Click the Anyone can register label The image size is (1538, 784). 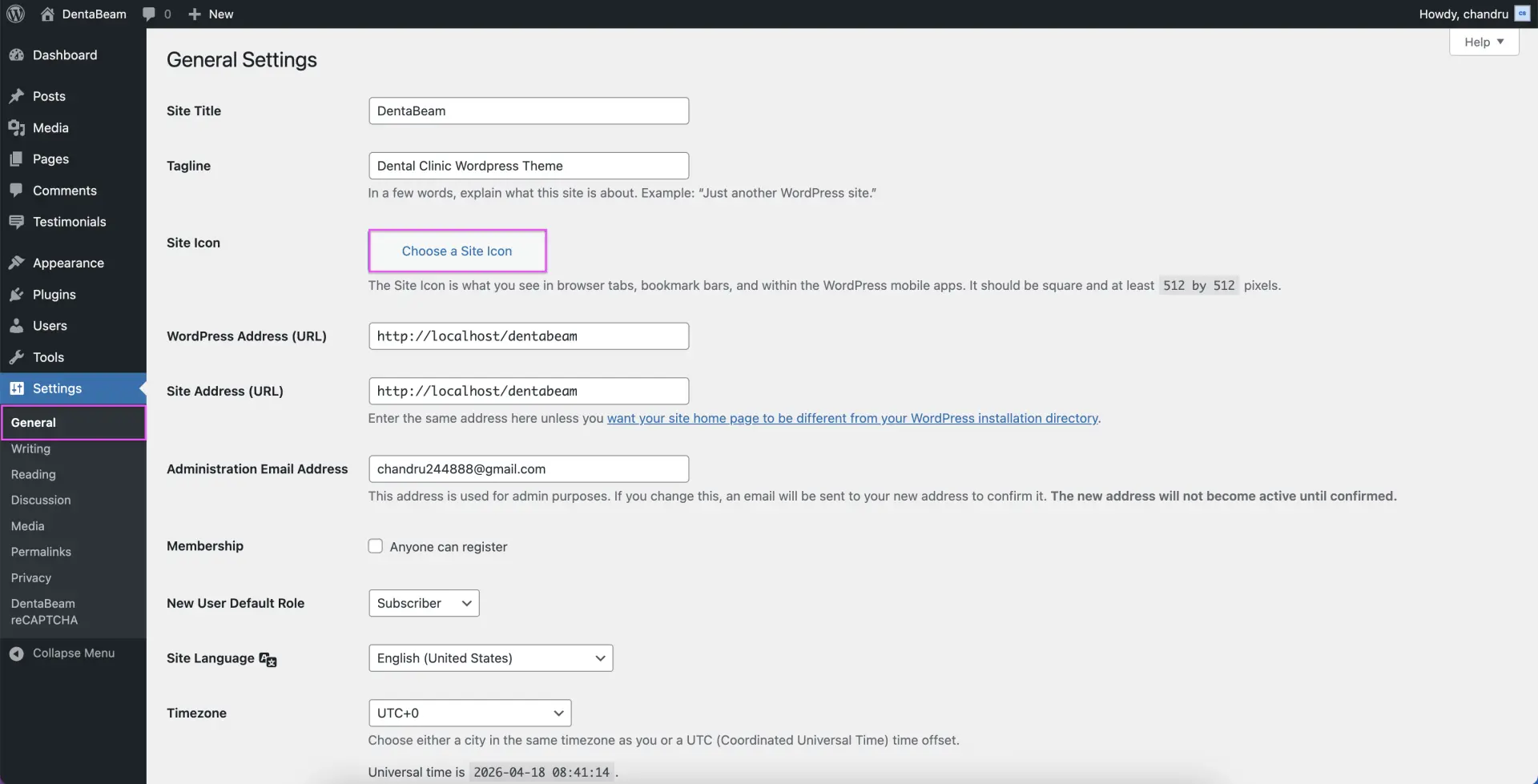[449, 547]
